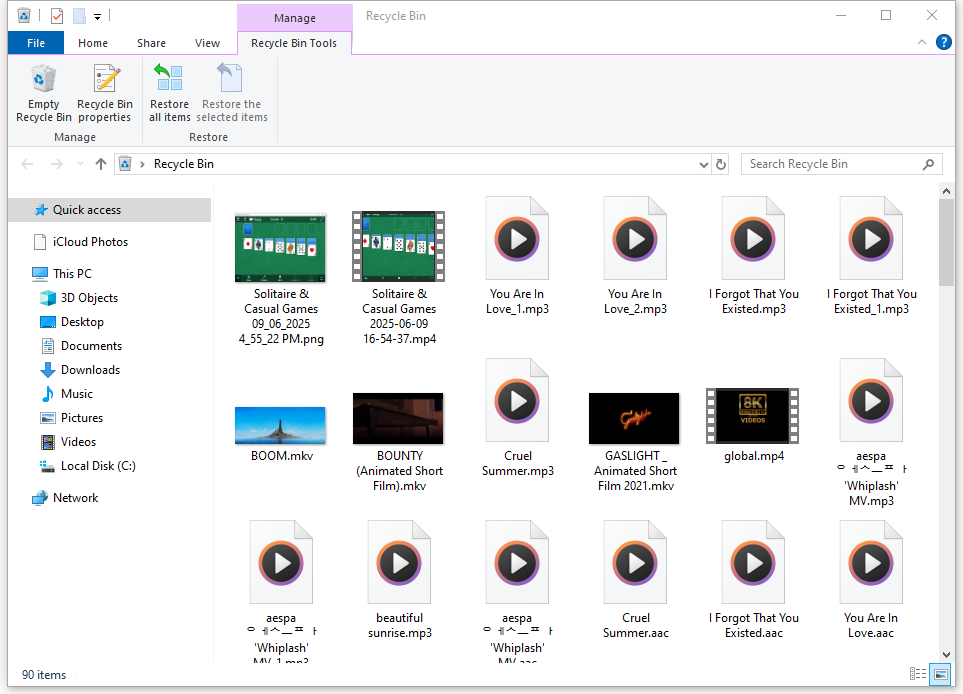The image size is (963, 694).
Task: Collapse the ribbon with the chevron
Action: 921,42
